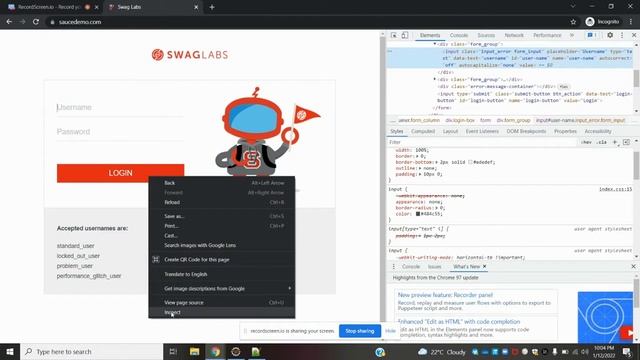Switch to the Console DevTools tab
640x360 pixels.
point(459,36)
